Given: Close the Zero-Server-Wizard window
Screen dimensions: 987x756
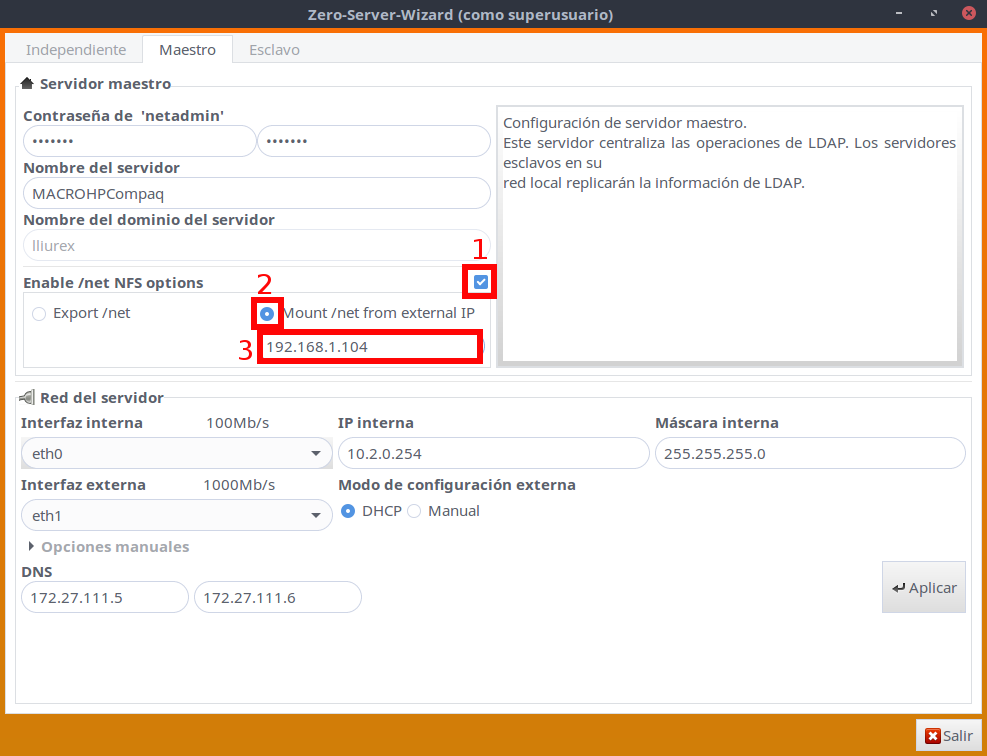Looking at the screenshot, I should 967,15.
